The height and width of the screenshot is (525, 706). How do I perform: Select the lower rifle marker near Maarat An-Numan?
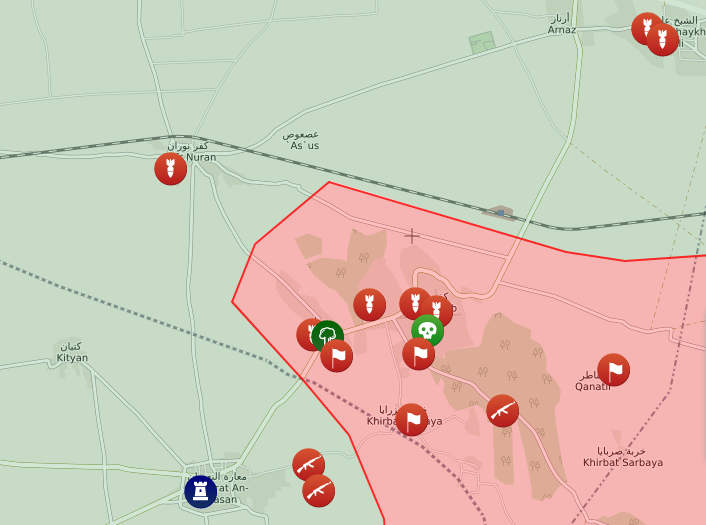click(318, 491)
